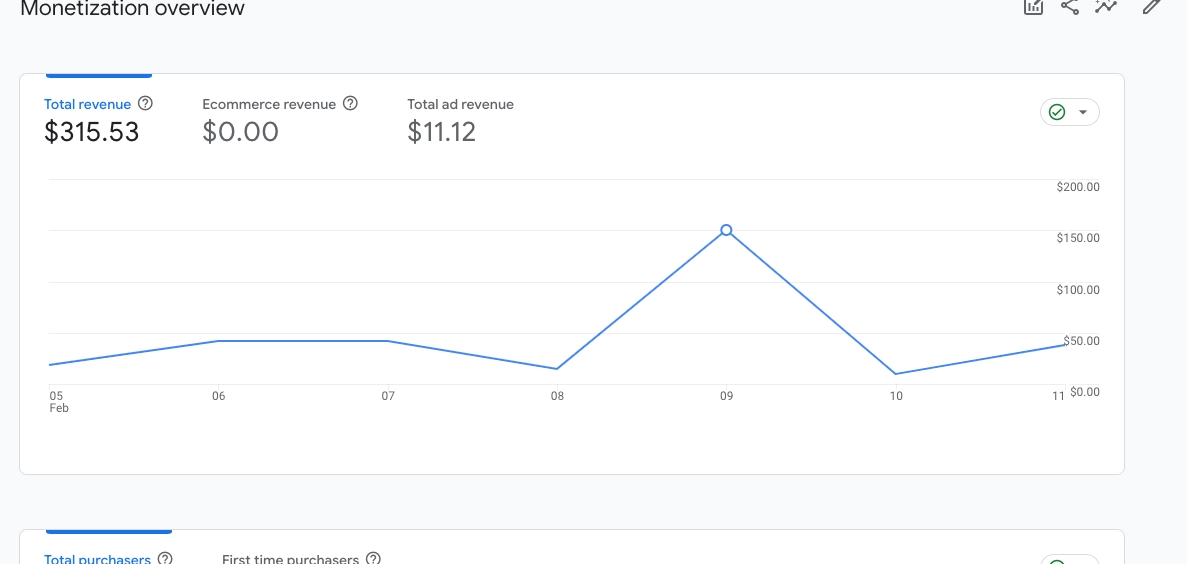
Task: Click the Monetization overview heading
Action: pyautogui.click(x=132, y=9)
